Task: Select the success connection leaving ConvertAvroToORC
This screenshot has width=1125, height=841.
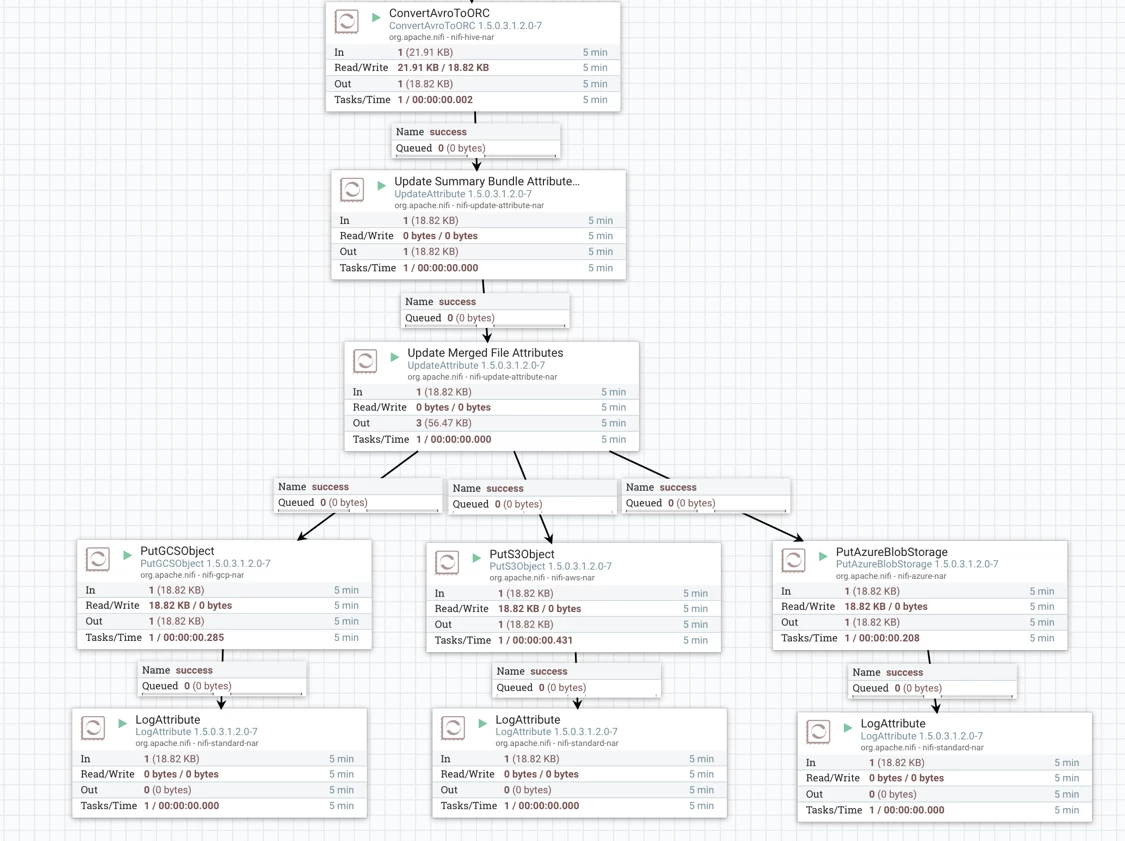Action: pyautogui.click(x=475, y=140)
